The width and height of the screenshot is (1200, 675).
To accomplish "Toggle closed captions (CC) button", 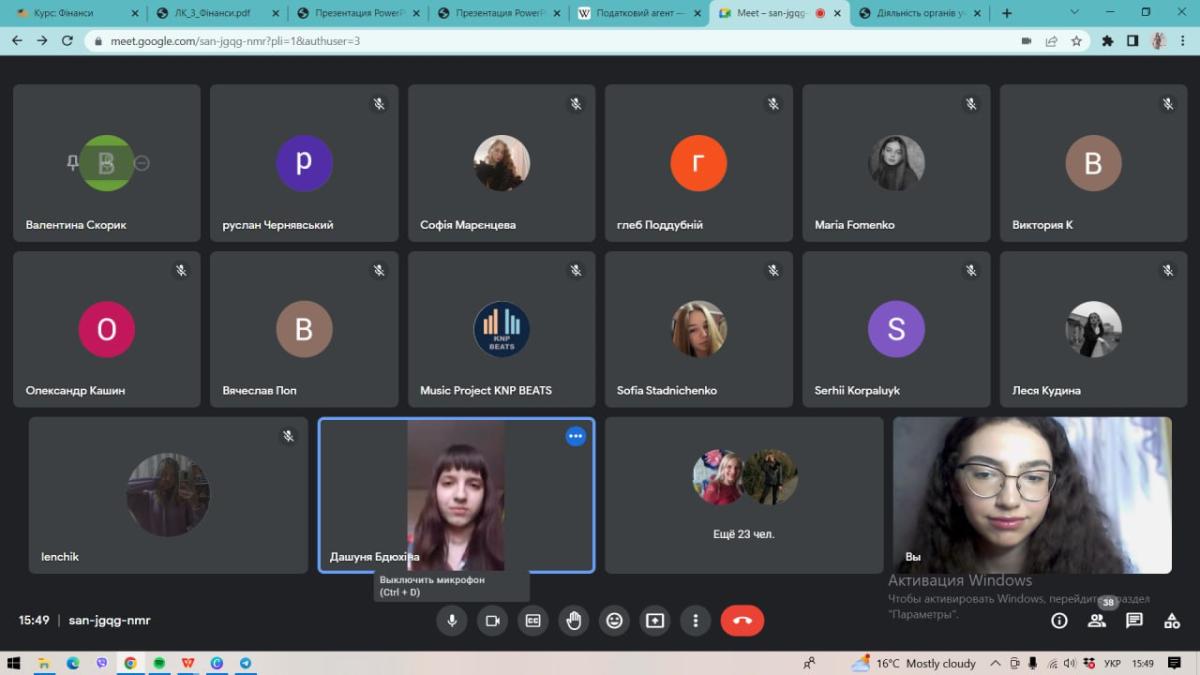I will pyautogui.click(x=533, y=620).
